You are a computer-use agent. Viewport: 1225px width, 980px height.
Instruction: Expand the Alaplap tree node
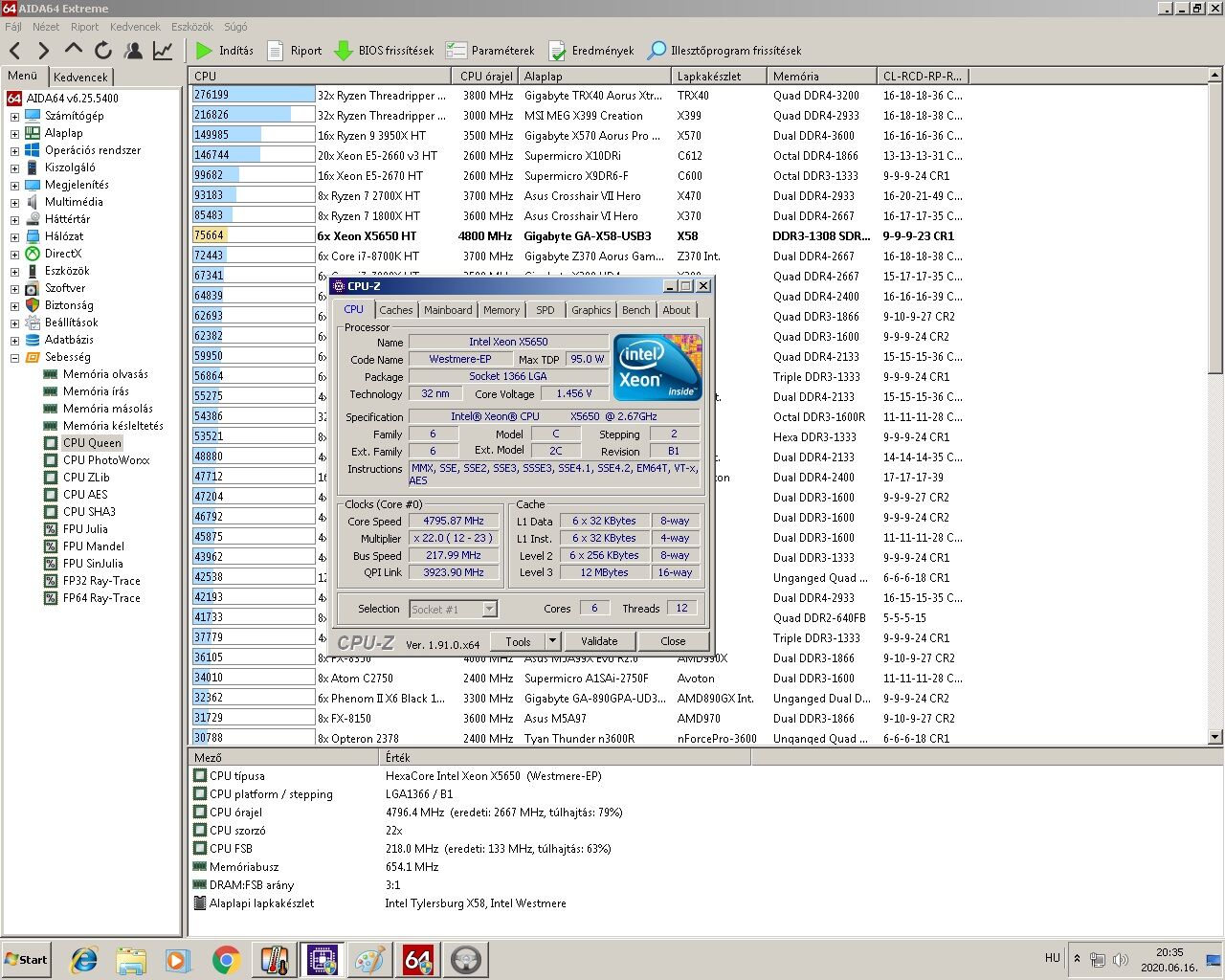click(14, 134)
